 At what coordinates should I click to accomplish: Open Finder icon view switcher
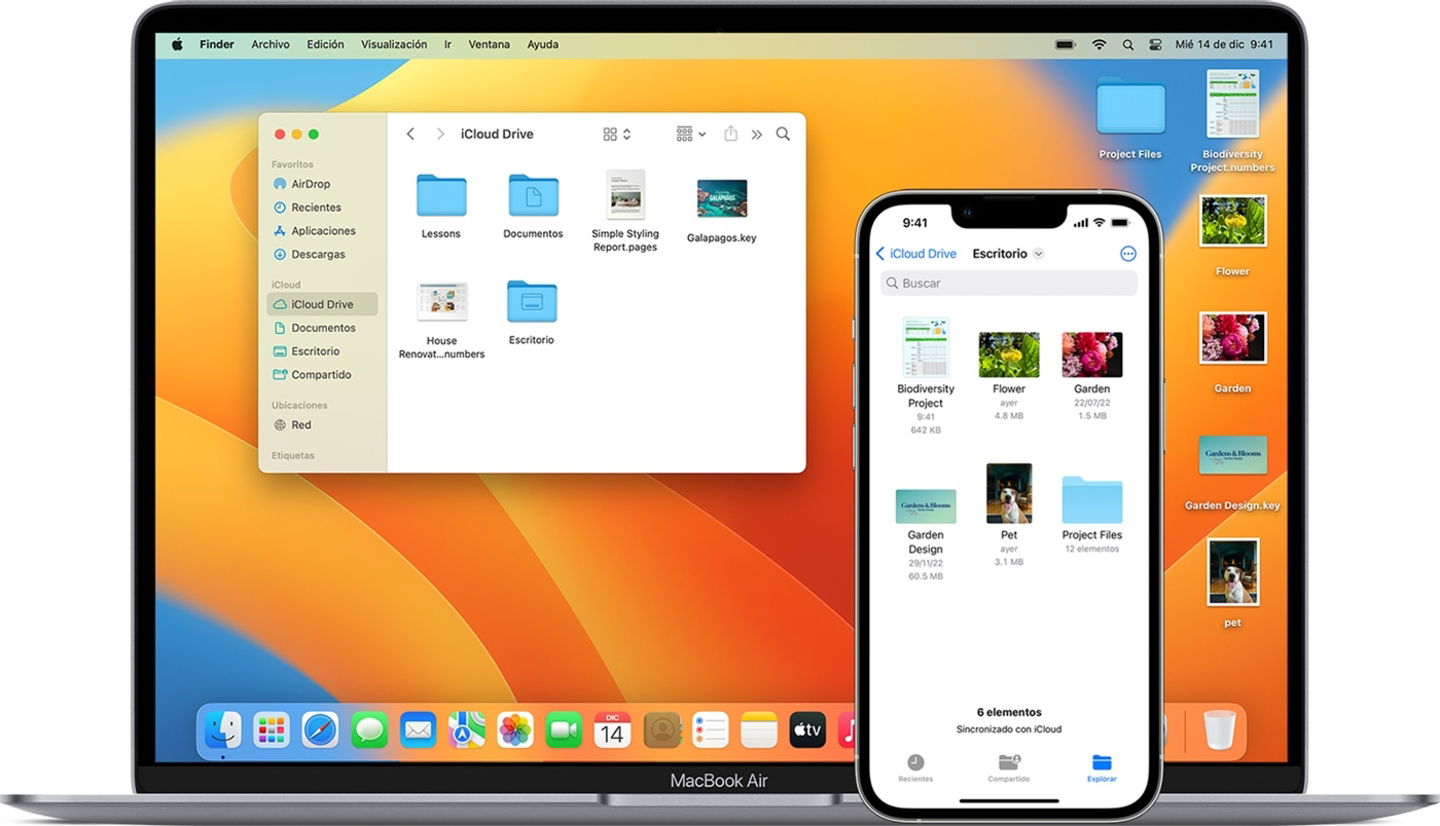tap(617, 134)
